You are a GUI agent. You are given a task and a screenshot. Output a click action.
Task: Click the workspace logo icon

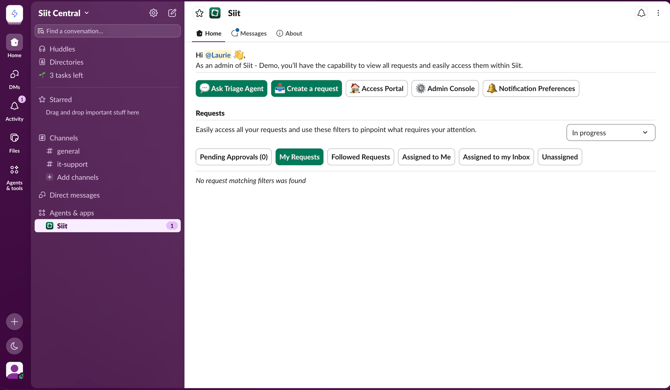tap(14, 14)
